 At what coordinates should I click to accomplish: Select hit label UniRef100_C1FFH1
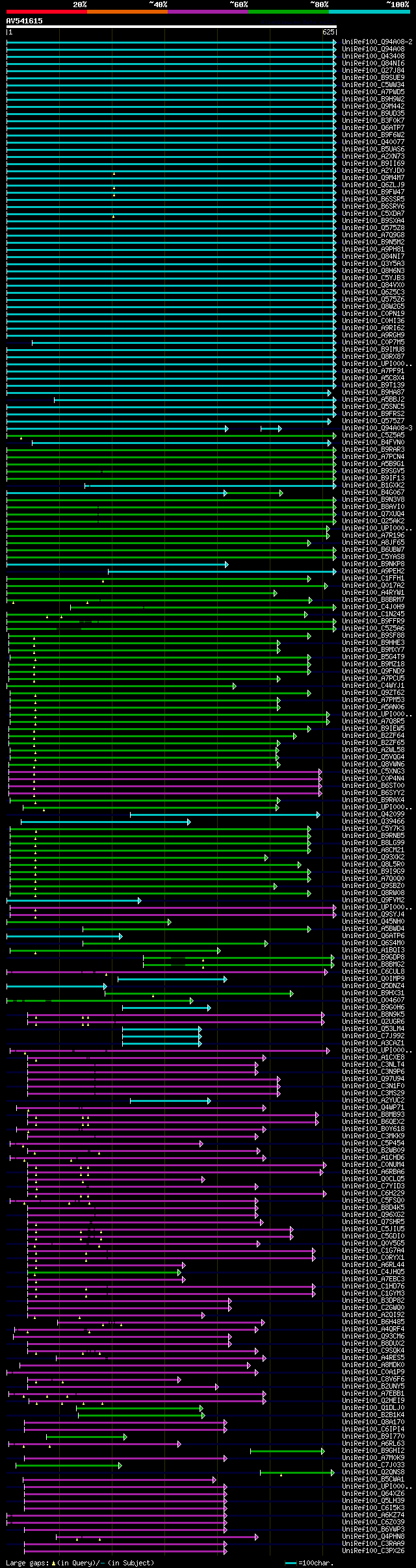click(x=373, y=578)
